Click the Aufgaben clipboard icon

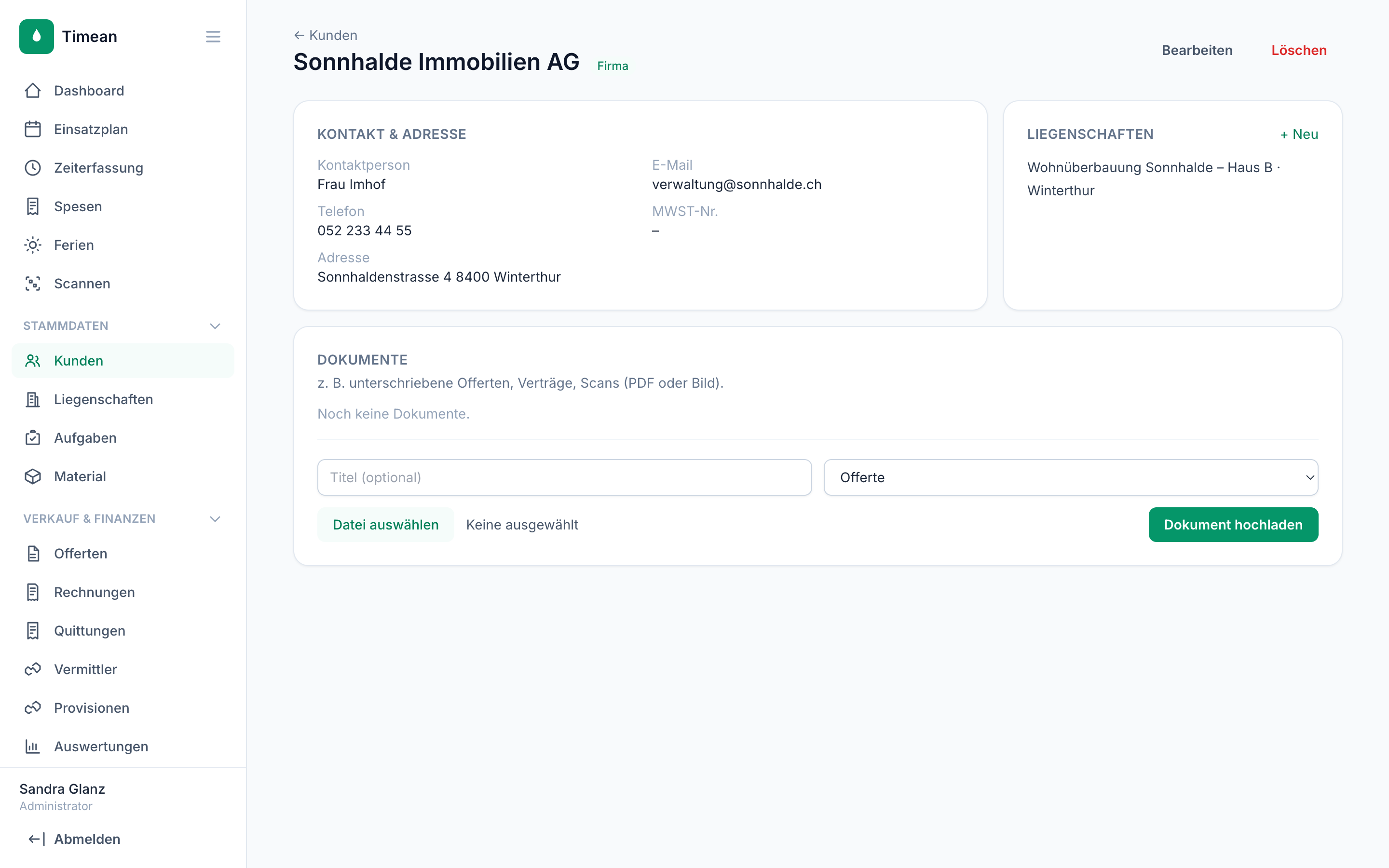33,438
